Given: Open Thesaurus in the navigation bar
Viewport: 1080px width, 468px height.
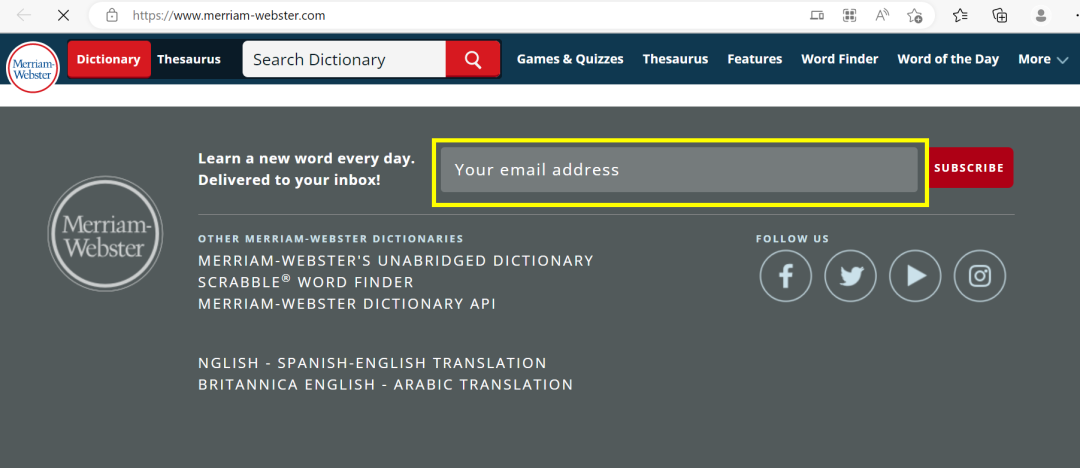Looking at the screenshot, I should coord(675,59).
